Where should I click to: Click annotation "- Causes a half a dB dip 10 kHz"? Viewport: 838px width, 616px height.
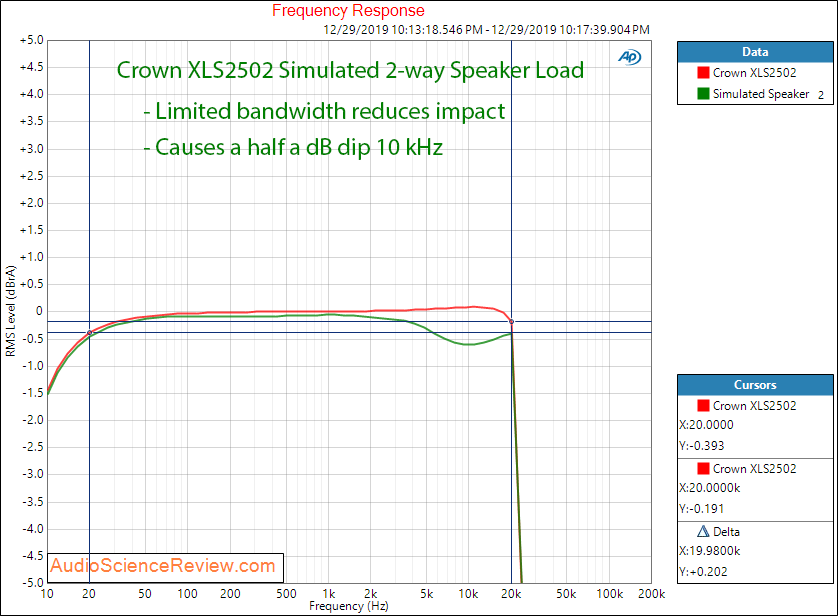(x=293, y=147)
